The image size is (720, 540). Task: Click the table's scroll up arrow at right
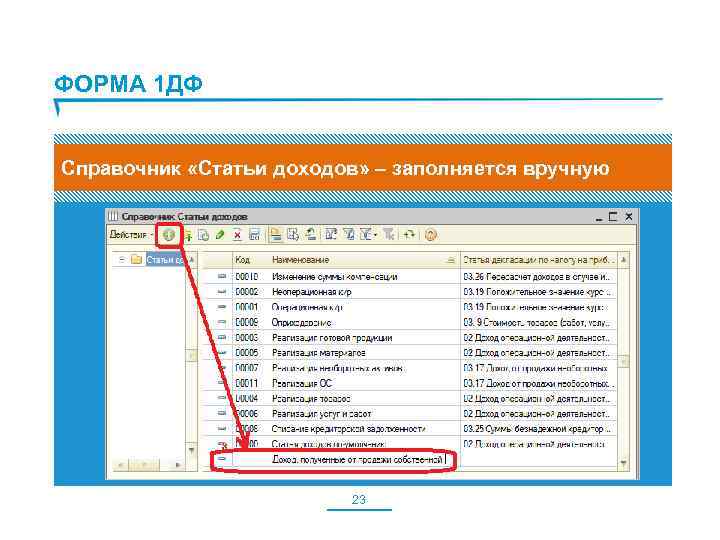pos(624,260)
